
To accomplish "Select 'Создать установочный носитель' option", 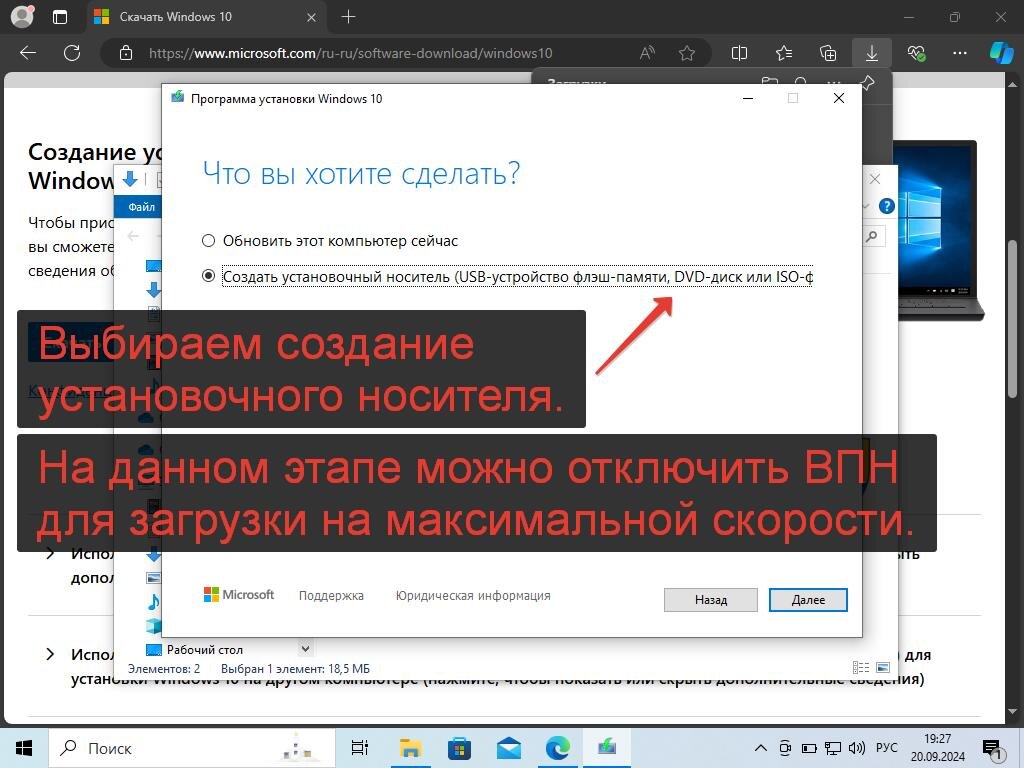I will pos(507,276).
